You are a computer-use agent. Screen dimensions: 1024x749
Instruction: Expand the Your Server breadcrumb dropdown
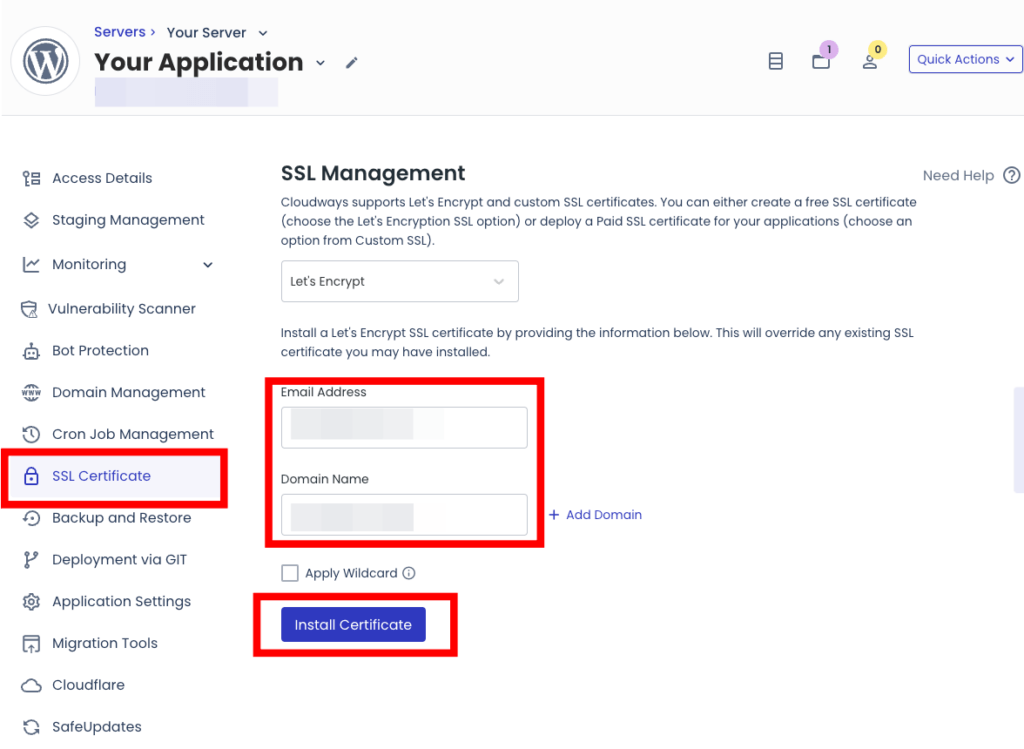[263, 33]
